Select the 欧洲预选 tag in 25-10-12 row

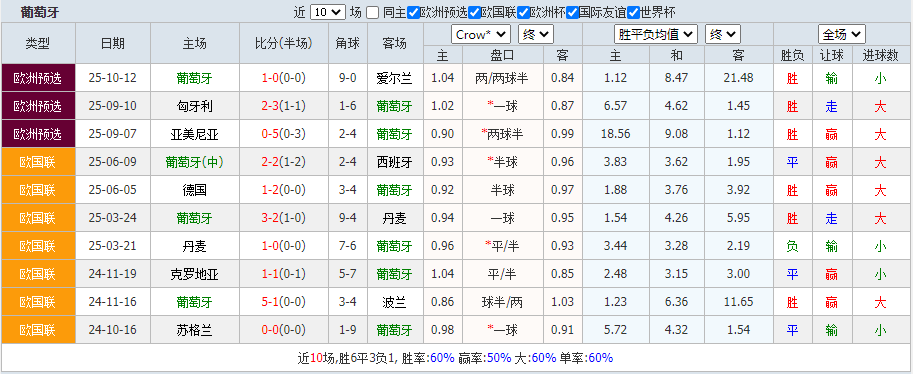38,77
